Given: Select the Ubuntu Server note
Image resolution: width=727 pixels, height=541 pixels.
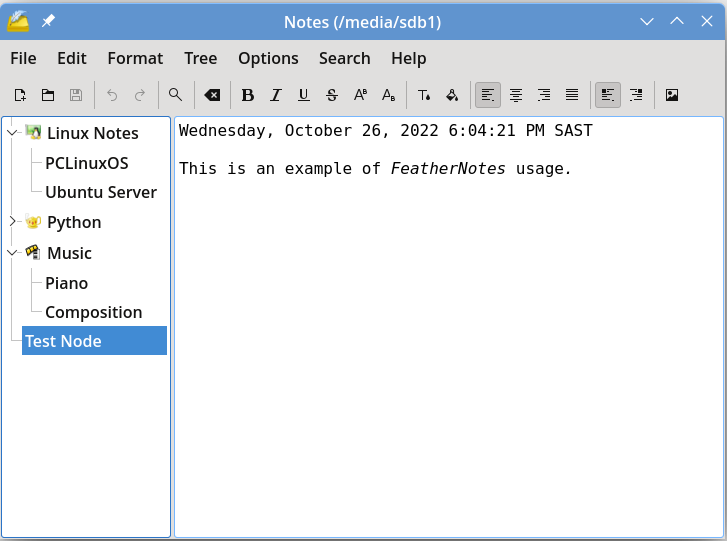Looking at the screenshot, I should [101, 192].
